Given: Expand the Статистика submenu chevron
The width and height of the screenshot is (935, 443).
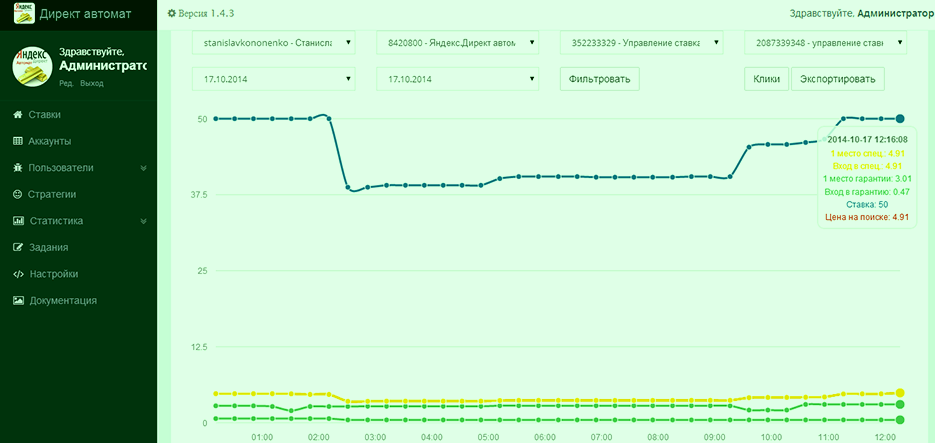Looking at the screenshot, I should coord(143,221).
